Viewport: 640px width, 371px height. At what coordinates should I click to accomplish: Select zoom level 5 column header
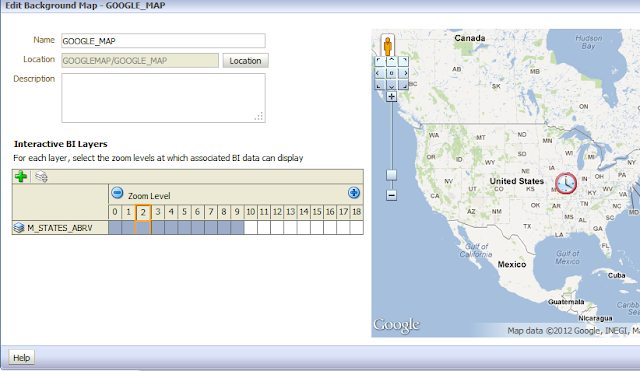[x=184, y=212]
